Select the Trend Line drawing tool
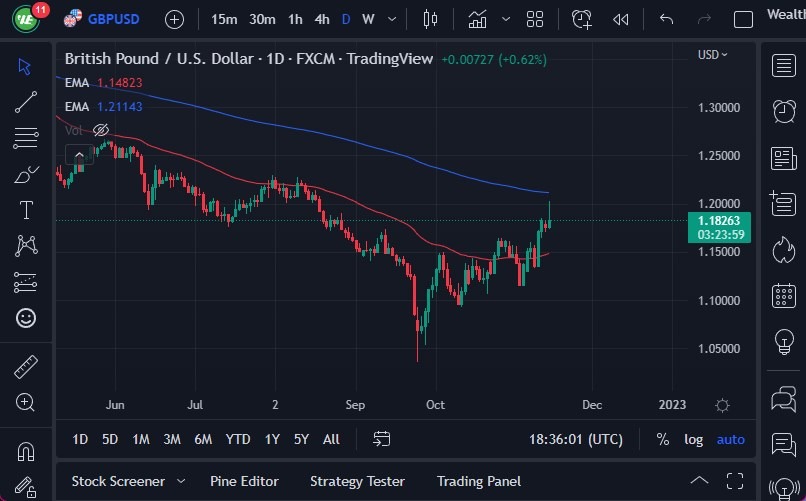 coord(26,101)
